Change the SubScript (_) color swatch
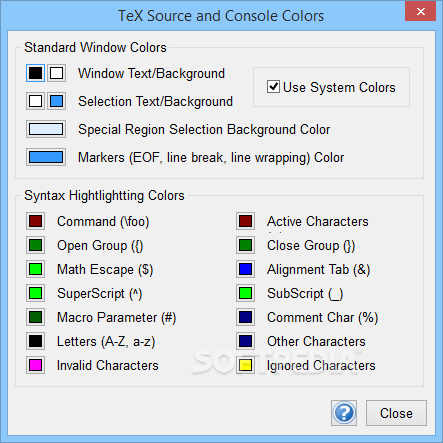Screen dimensions: 443x443 pyautogui.click(x=246, y=293)
